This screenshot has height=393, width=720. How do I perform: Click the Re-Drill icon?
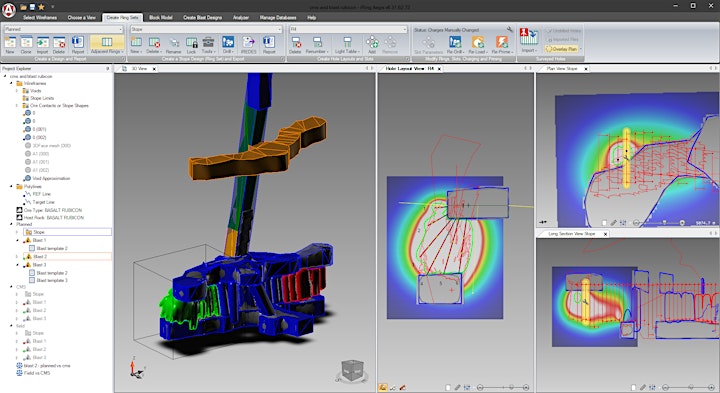pyautogui.click(x=455, y=45)
